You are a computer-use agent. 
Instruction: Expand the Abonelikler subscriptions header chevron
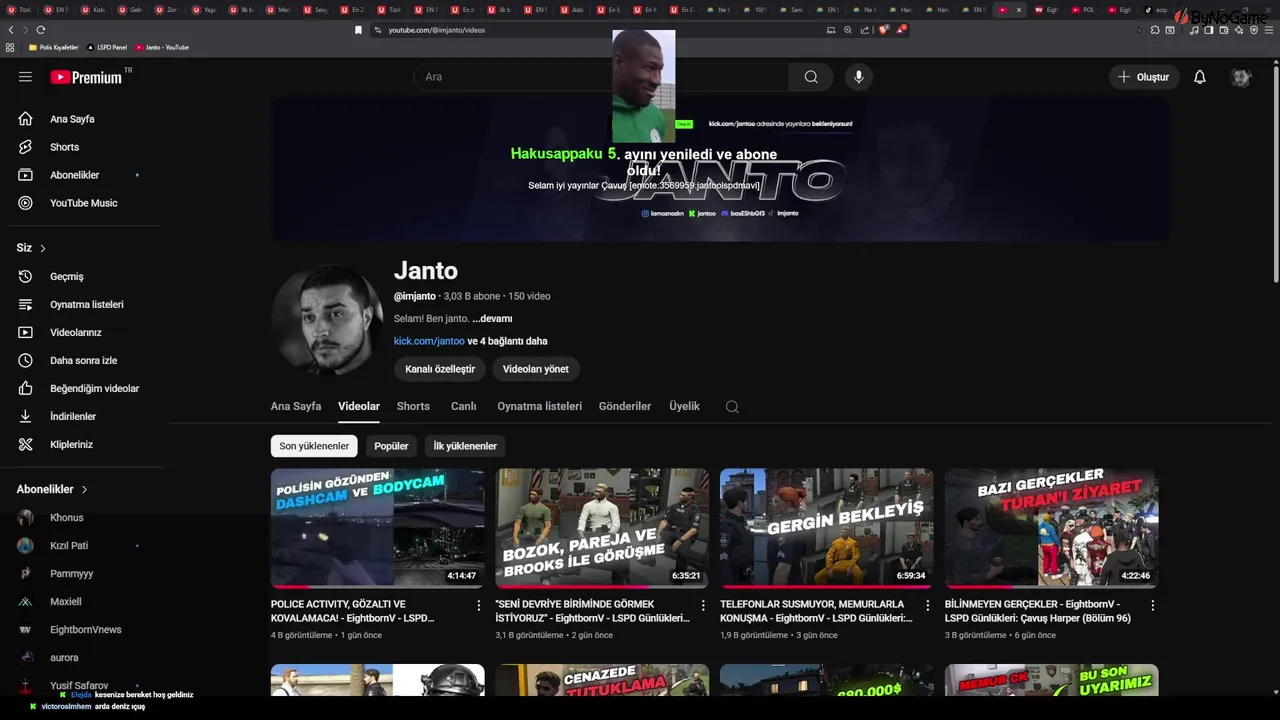[85, 489]
